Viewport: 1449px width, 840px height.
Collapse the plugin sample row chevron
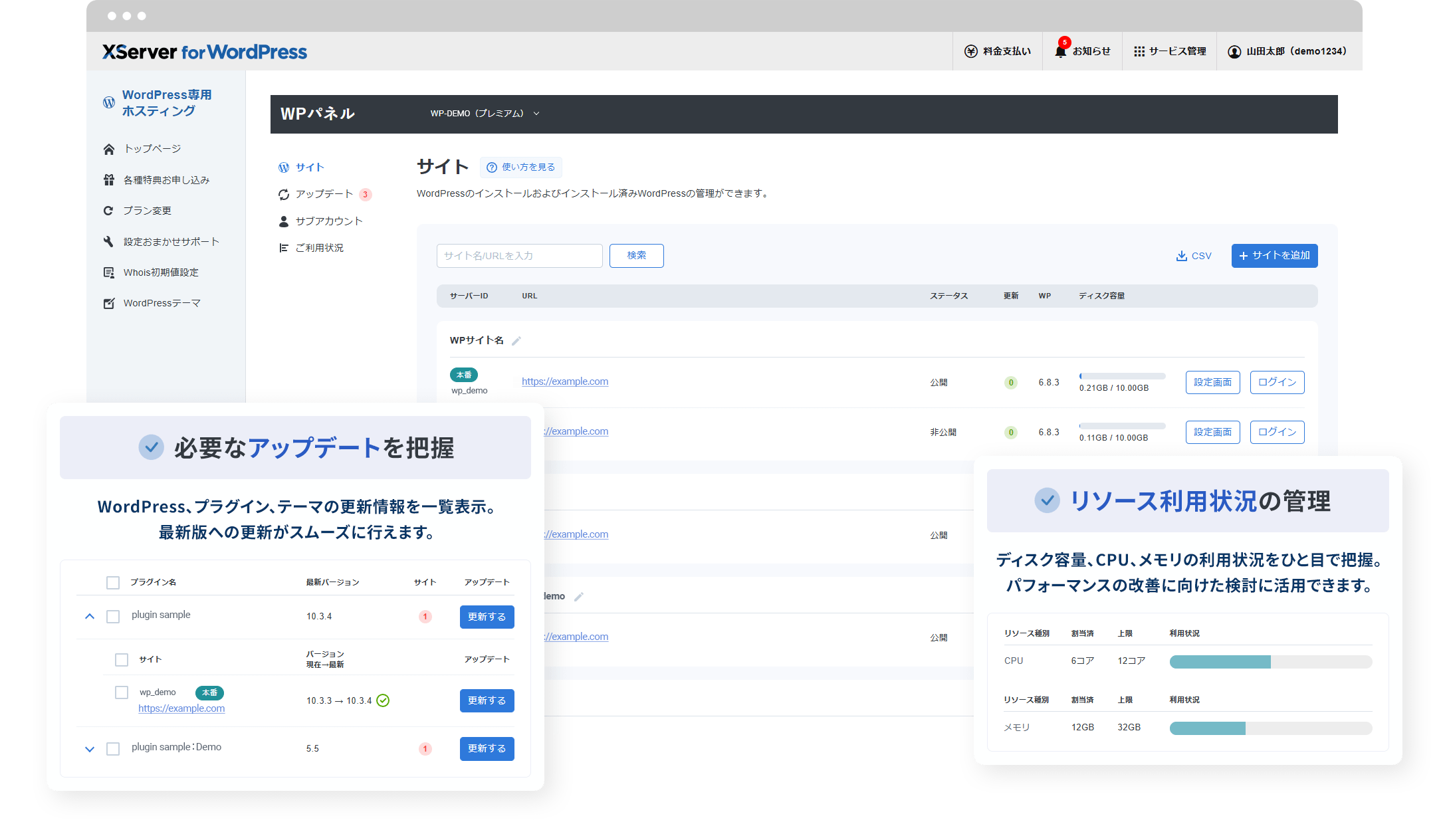point(90,617)
